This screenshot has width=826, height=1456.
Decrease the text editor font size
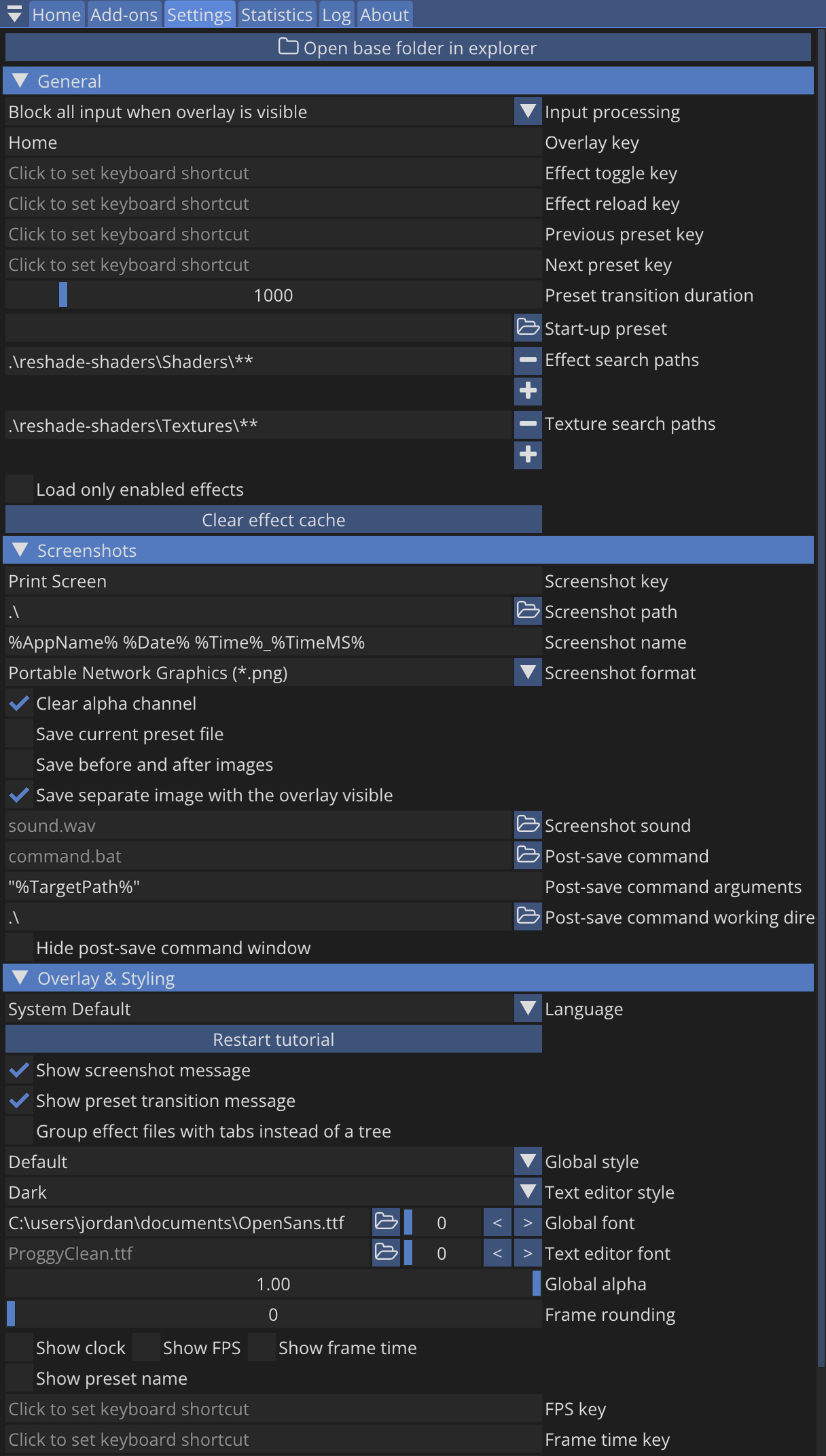[x=497, y=1253]
